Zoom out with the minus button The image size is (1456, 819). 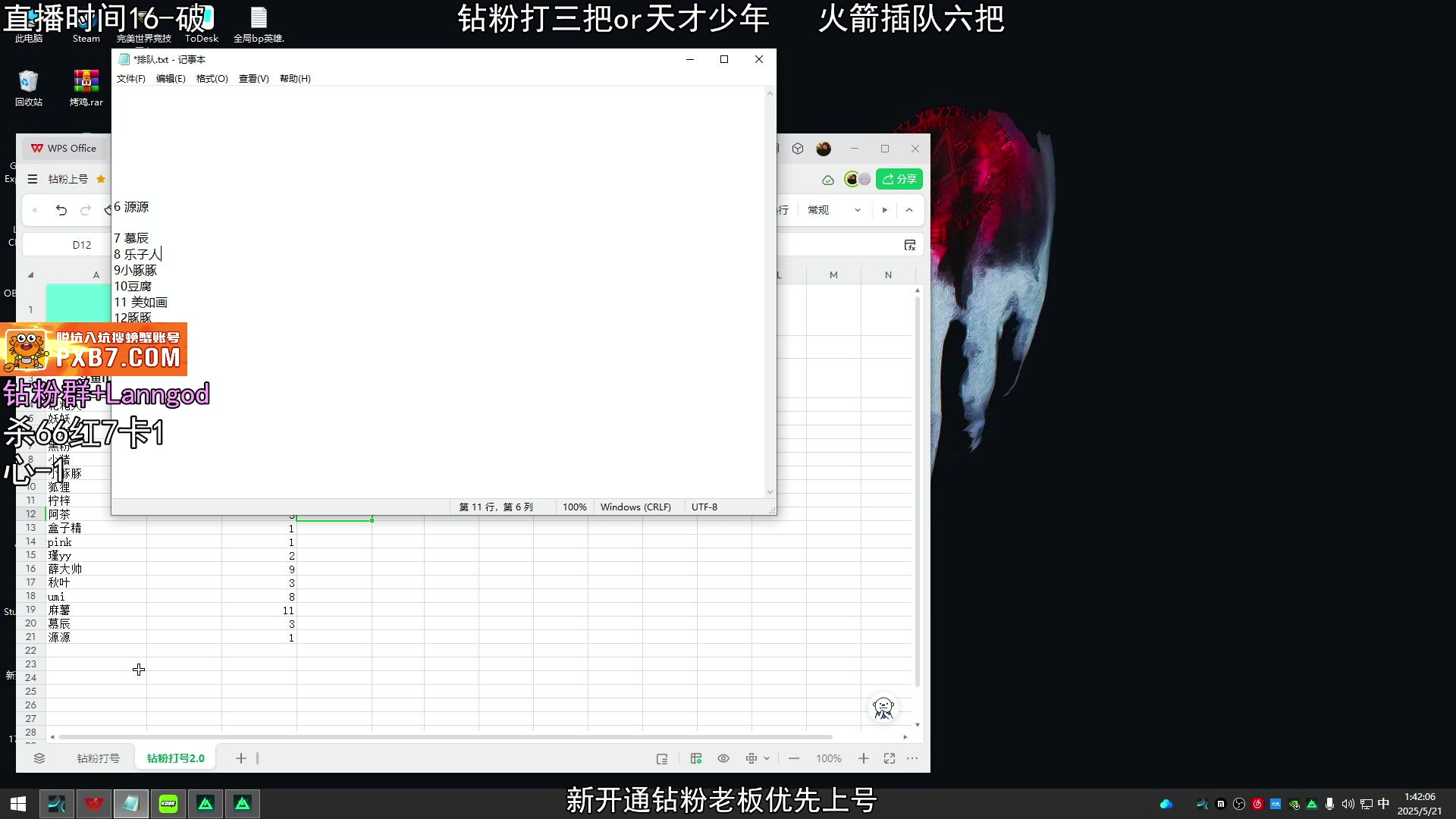click(794, 758)
